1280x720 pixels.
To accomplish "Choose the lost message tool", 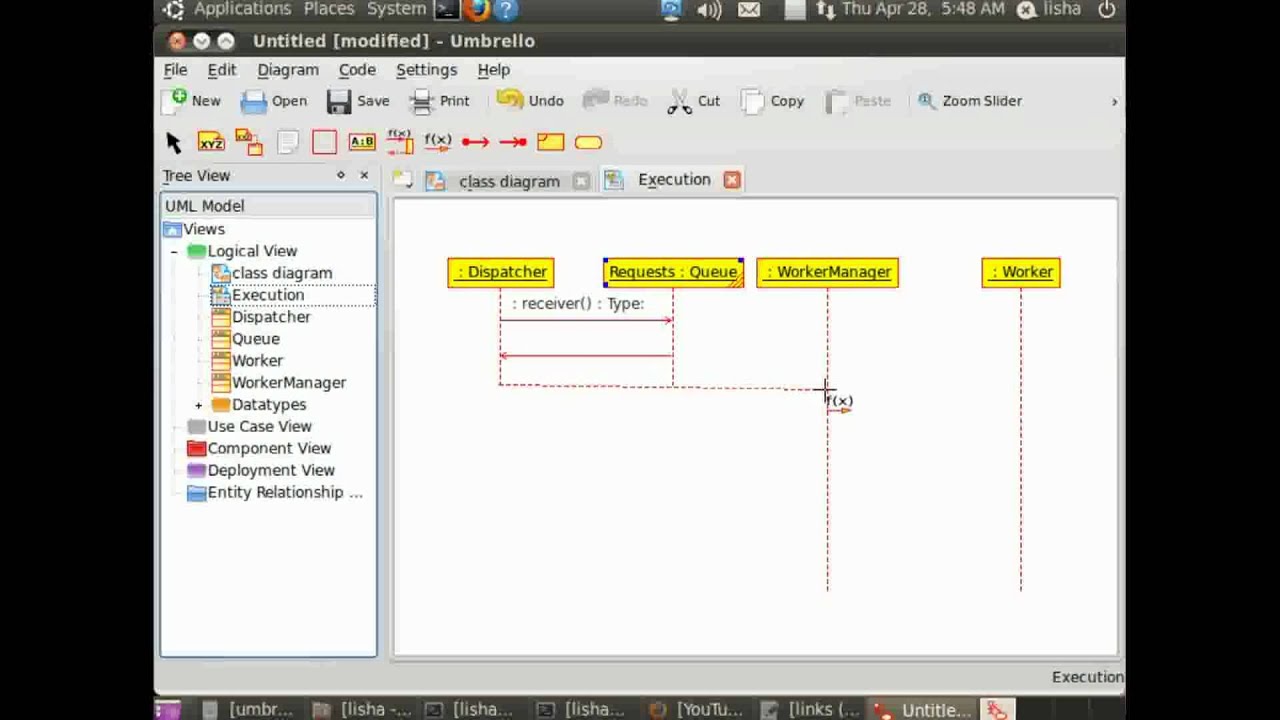I will pos(513,142).
